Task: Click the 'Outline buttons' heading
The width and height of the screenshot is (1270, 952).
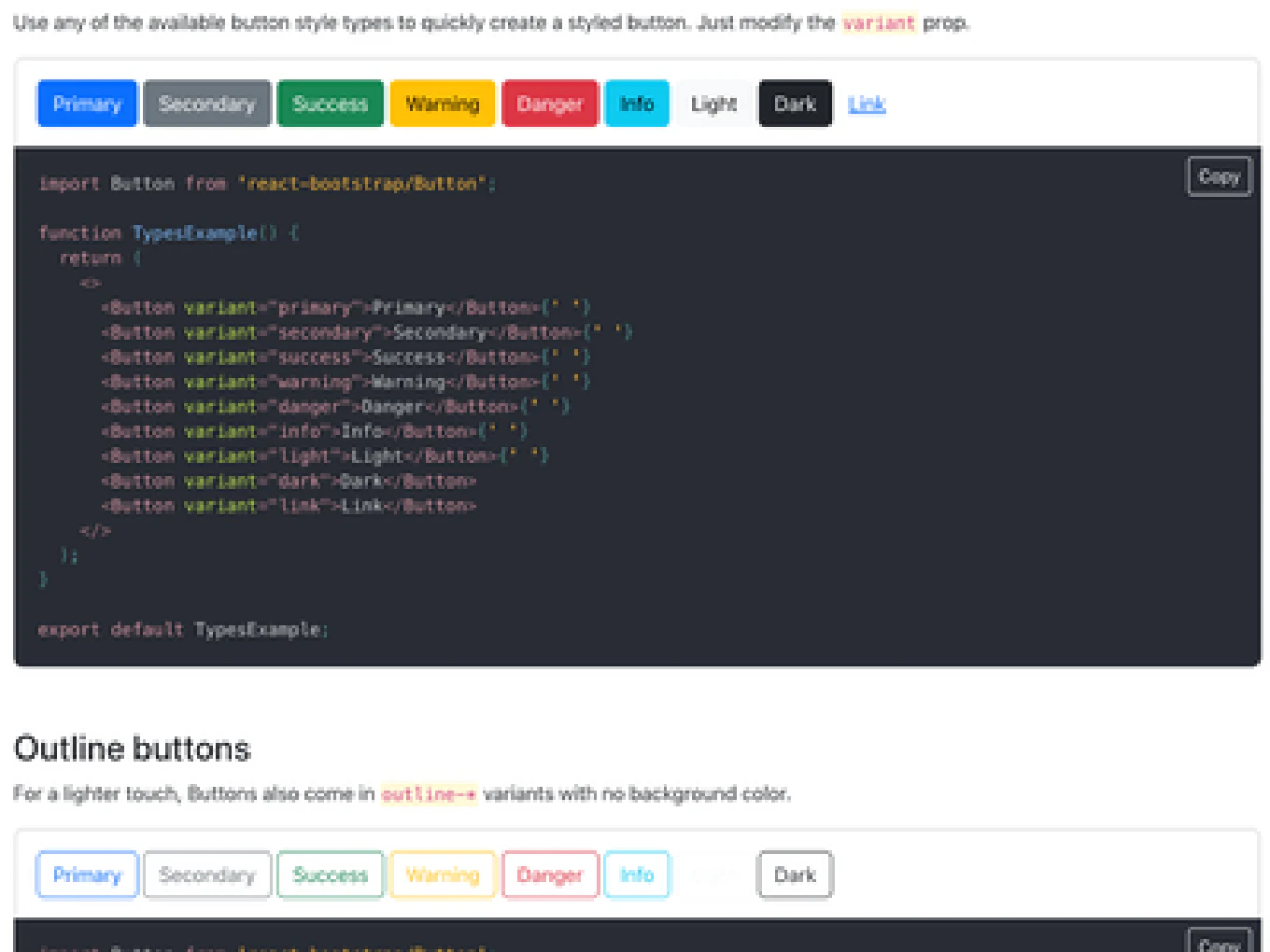Action: click(x=133, y=749)
